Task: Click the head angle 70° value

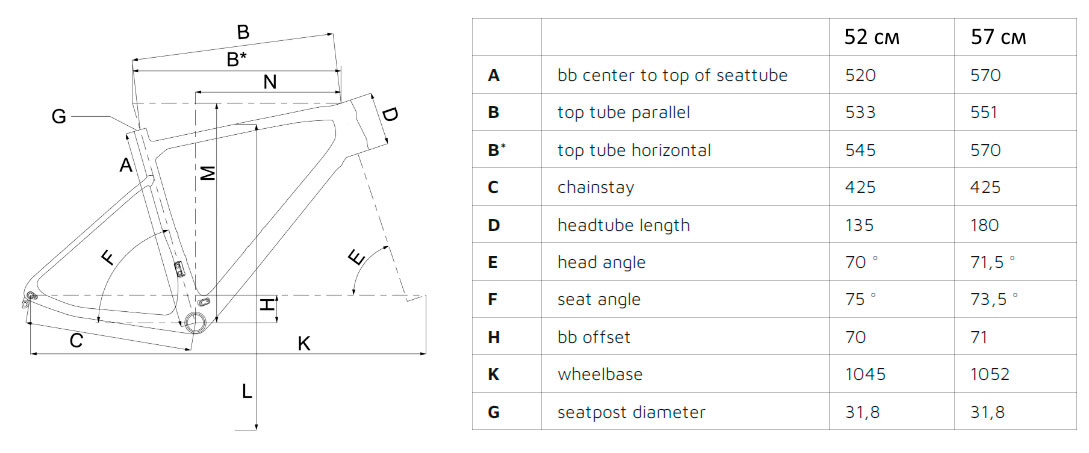Action: coord(862,263)
